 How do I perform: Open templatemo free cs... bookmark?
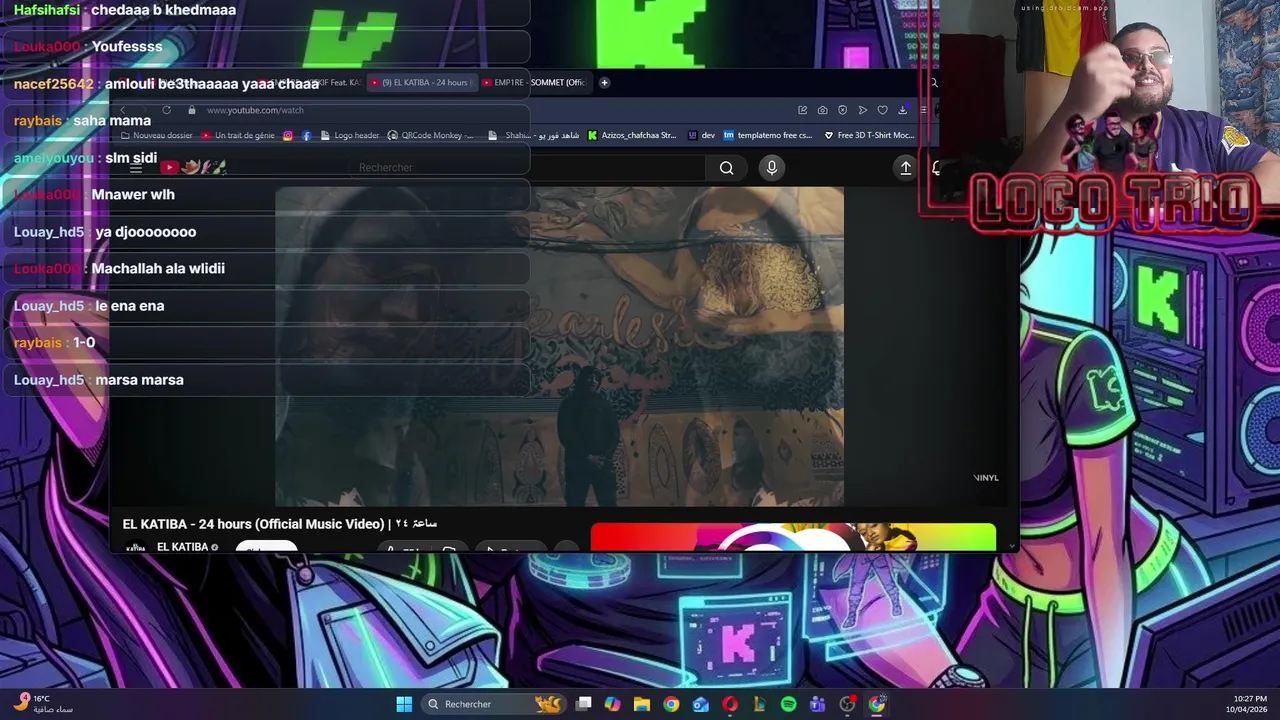tap(768, 136)
